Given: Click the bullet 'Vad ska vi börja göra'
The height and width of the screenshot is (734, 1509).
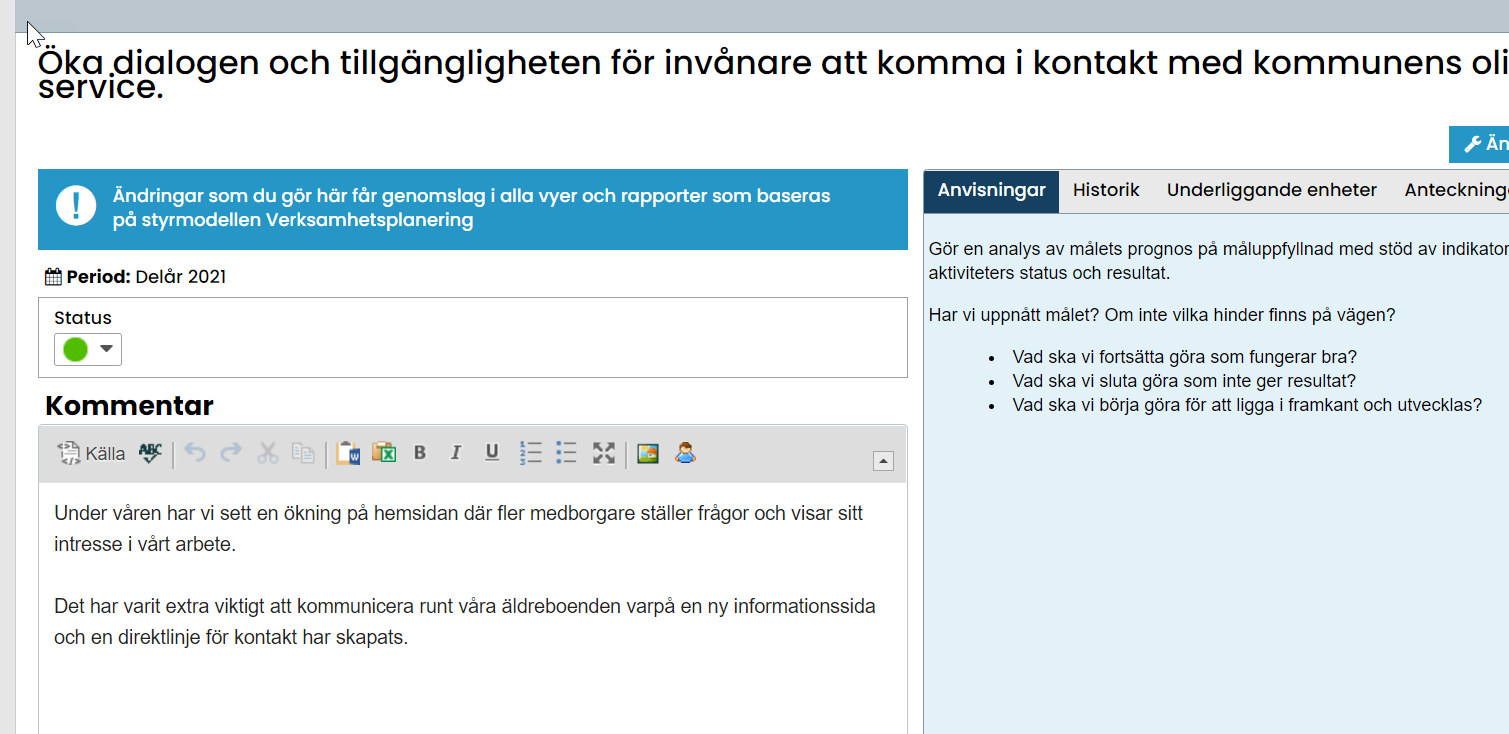Looking at the screenshot, I should pyautogui.click(x=1247, y=405).
